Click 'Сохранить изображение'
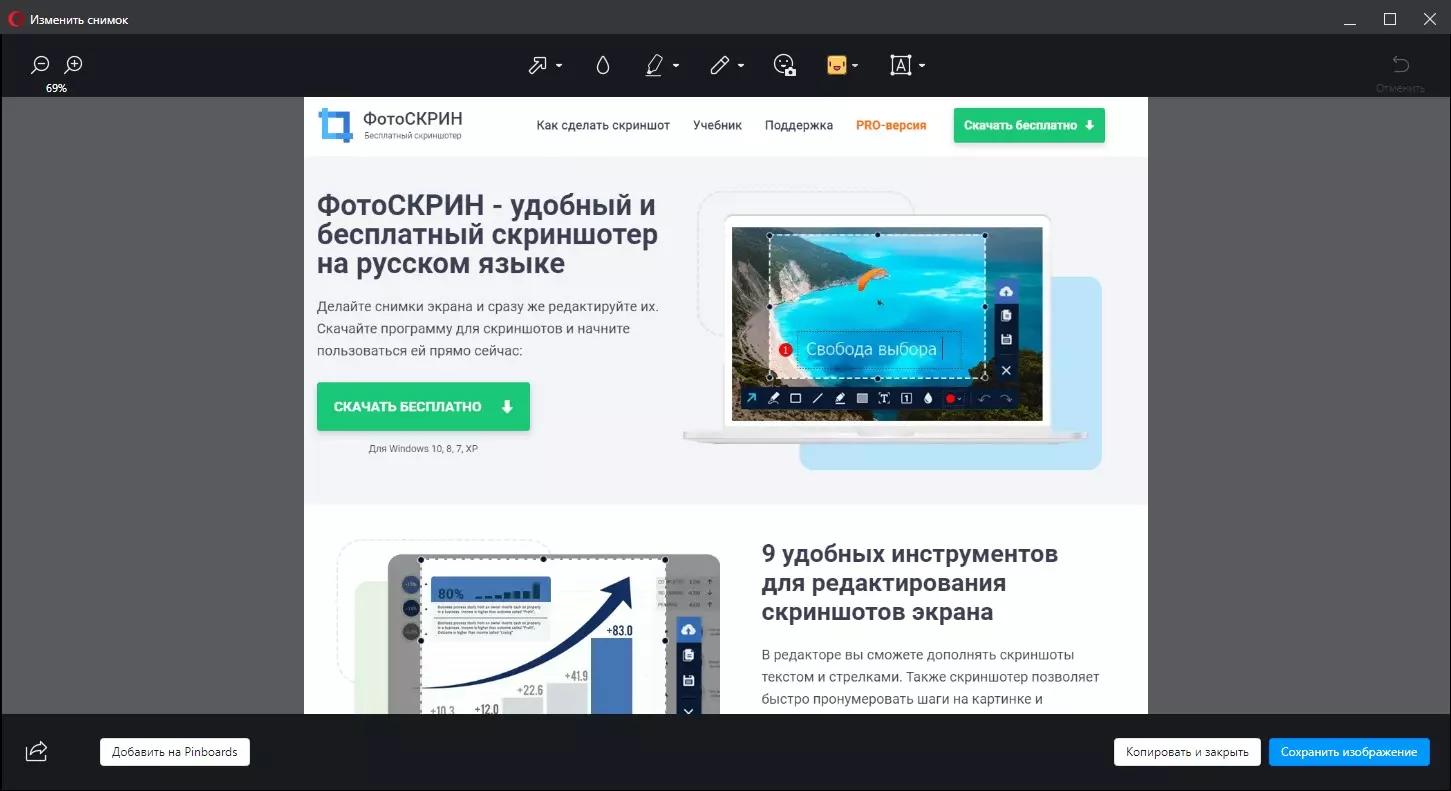 click(1349, 751)
